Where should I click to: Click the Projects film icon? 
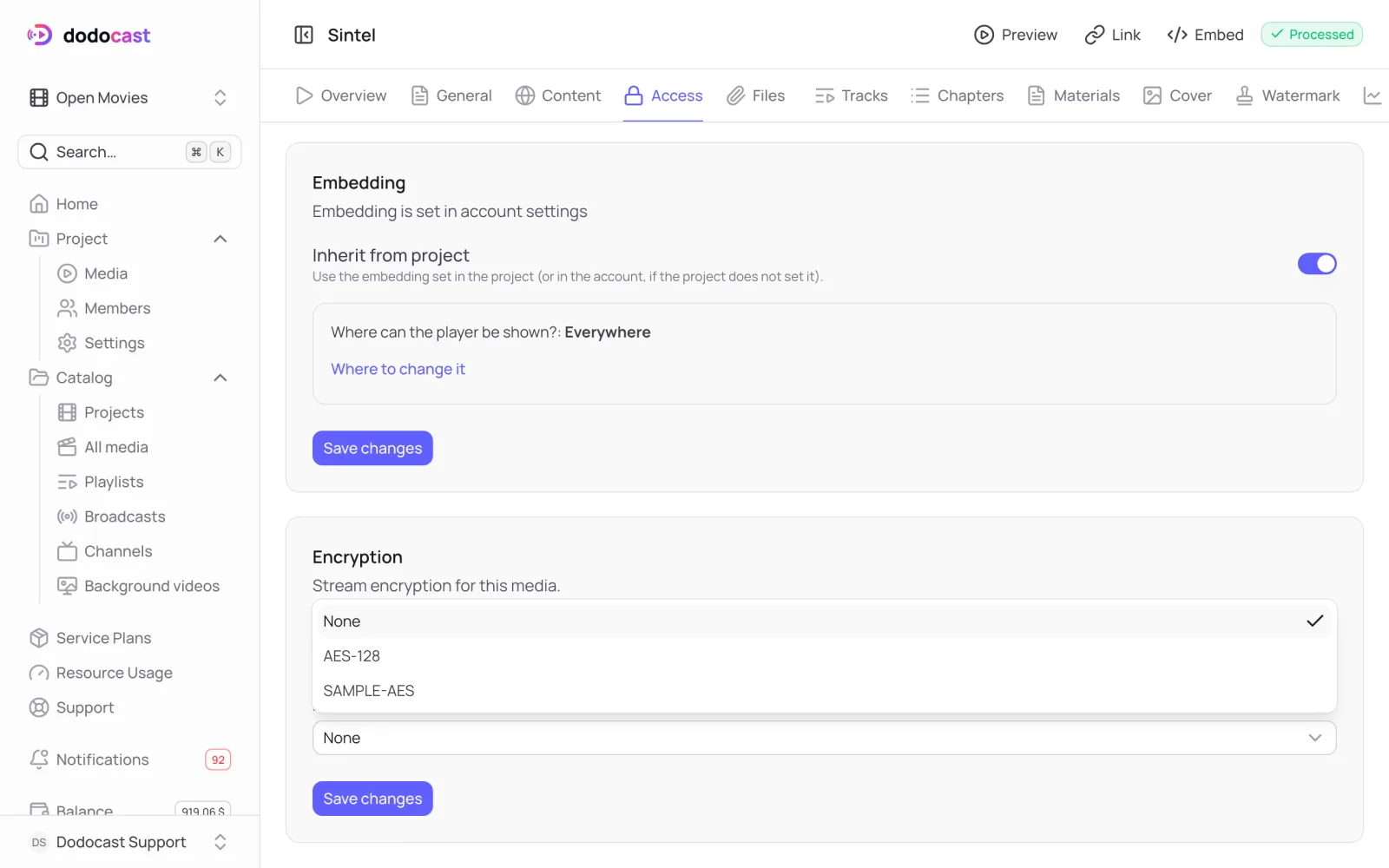click(67, 412)
